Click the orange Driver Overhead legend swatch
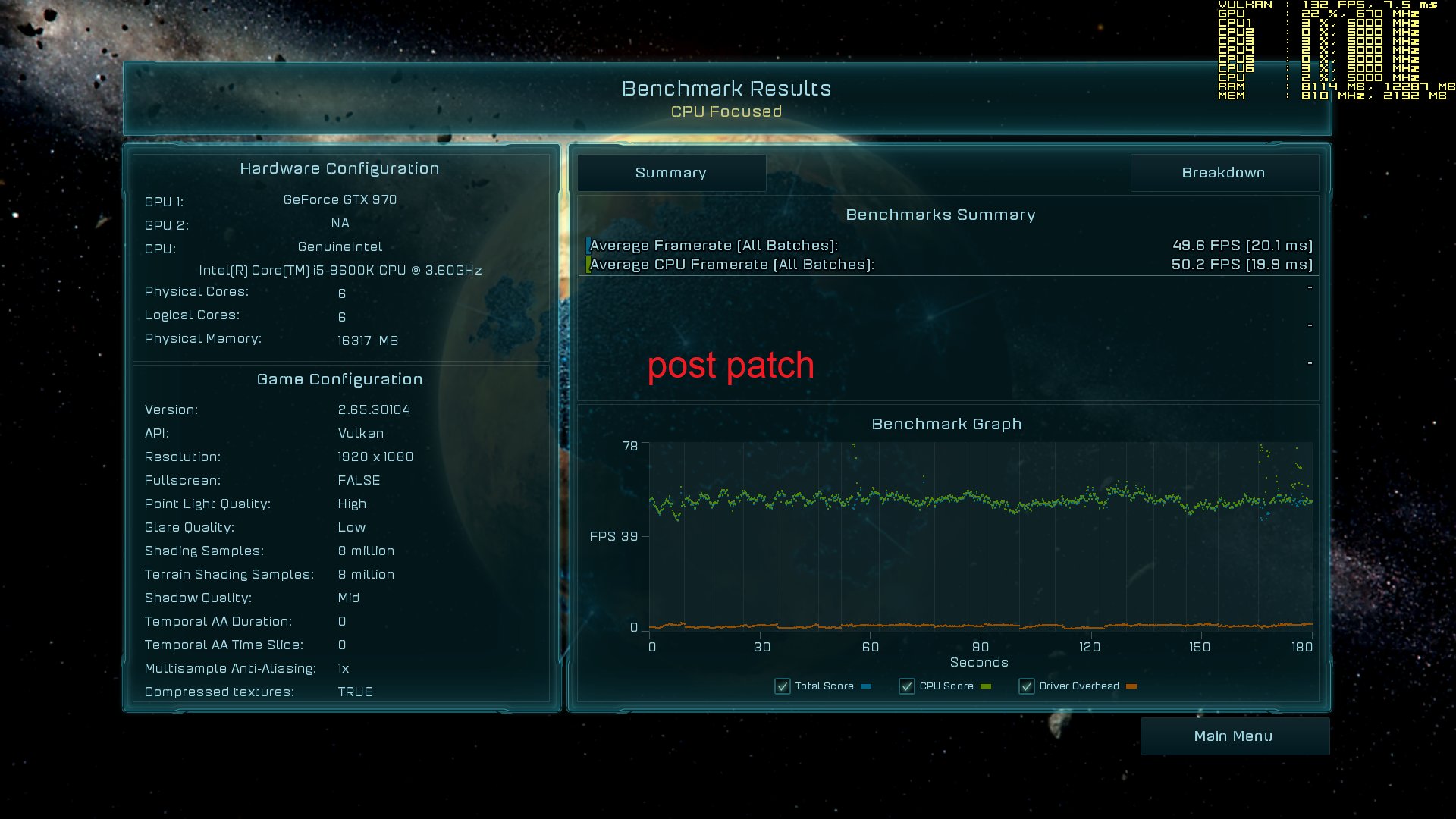The image size is (1456, 819). 1131,686
